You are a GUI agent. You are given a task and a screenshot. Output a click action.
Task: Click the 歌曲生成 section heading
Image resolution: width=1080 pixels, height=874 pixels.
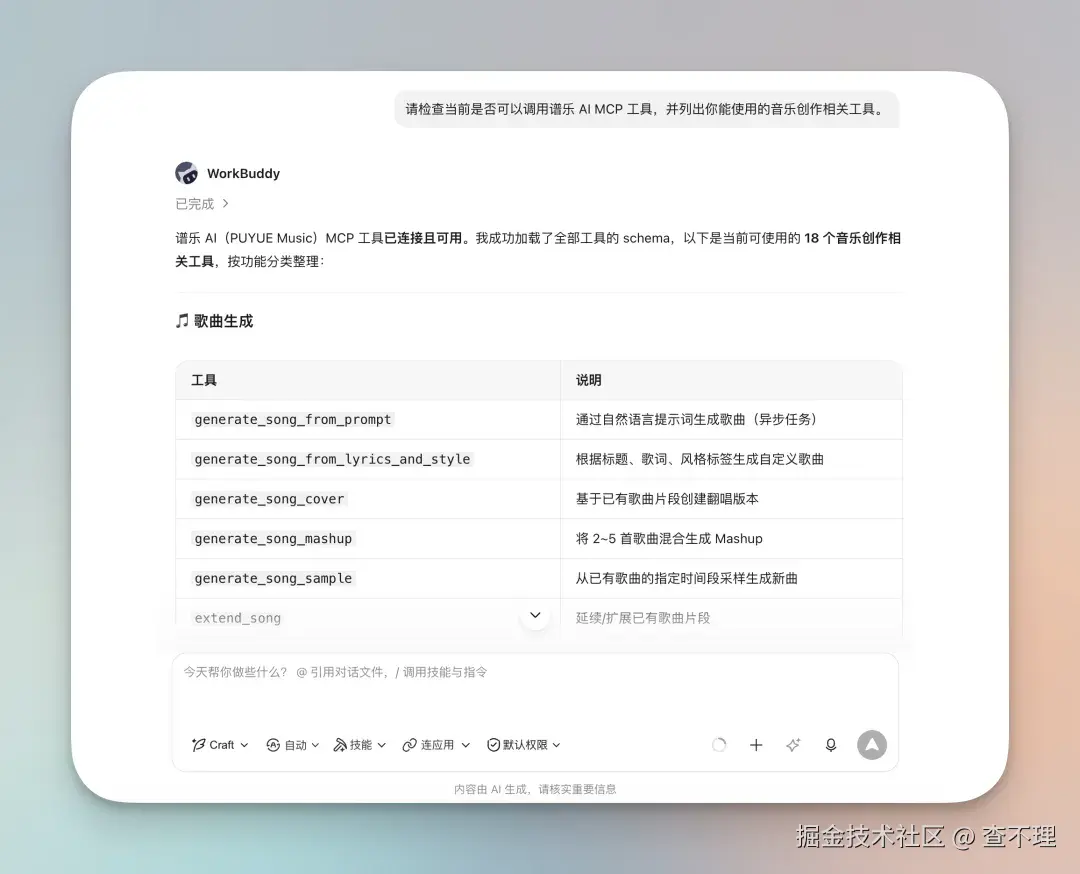coord(223,321)
